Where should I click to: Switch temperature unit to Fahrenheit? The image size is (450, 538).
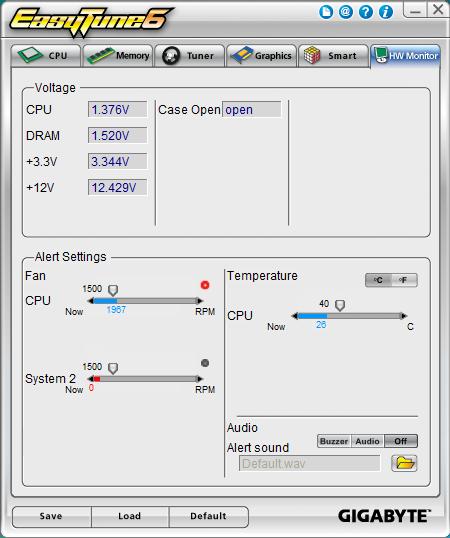click(404, 280)
